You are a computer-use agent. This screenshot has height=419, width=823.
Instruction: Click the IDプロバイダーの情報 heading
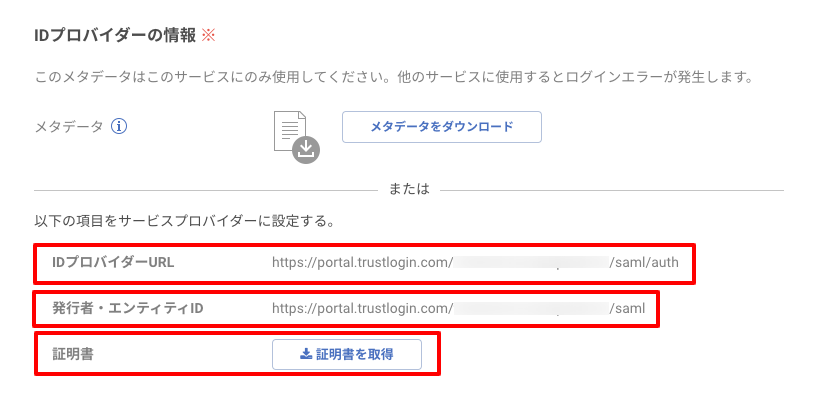click(x=115, y=36)
